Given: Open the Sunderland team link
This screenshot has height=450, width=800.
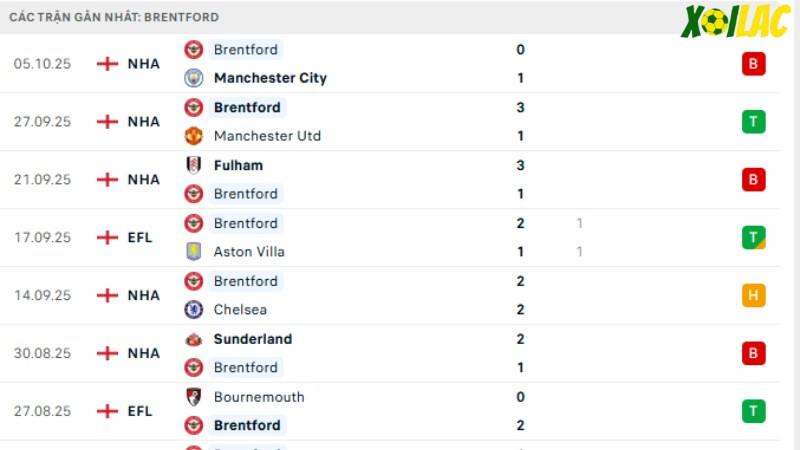Looking at the screenshot, I should (253, 339).
